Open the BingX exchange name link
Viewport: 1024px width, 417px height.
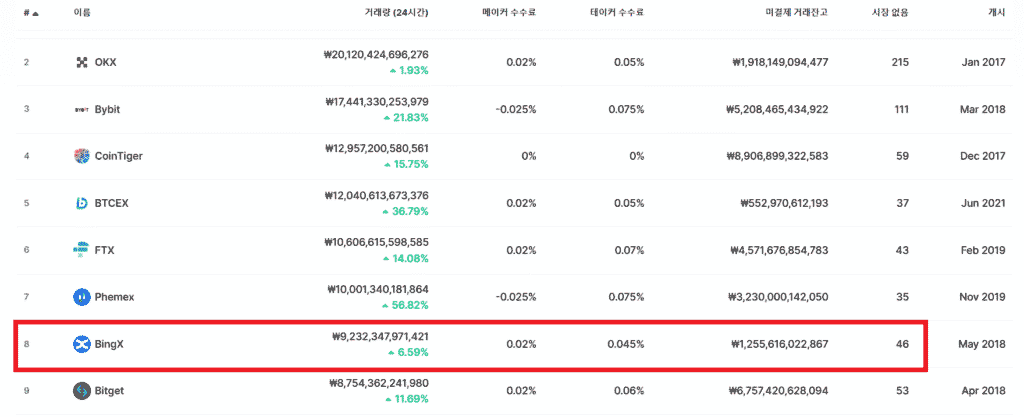(109, 344)
